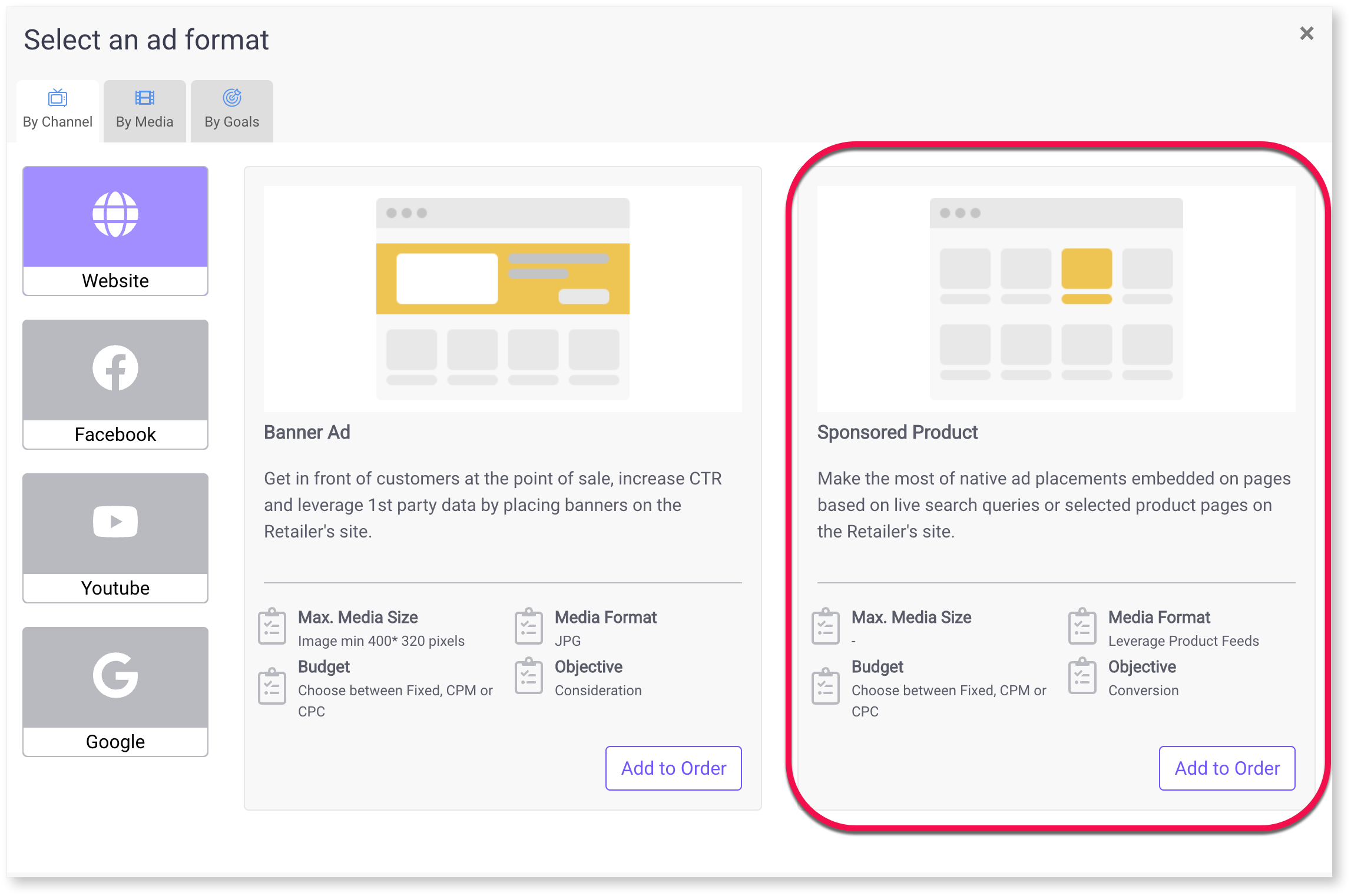Click the Banner Ad preview illustration
Screen dimensions: 1351x896
[503, 299]
